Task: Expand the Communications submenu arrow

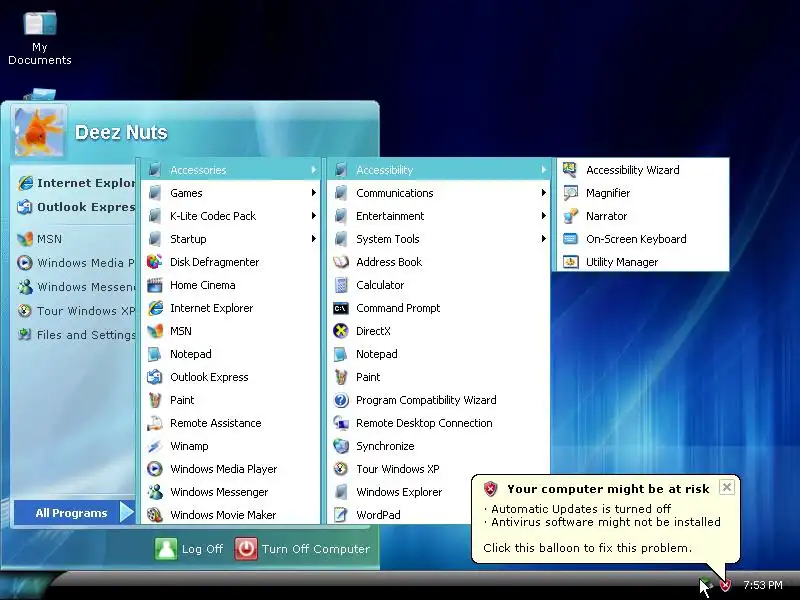Action: click(x=543, y=193)
